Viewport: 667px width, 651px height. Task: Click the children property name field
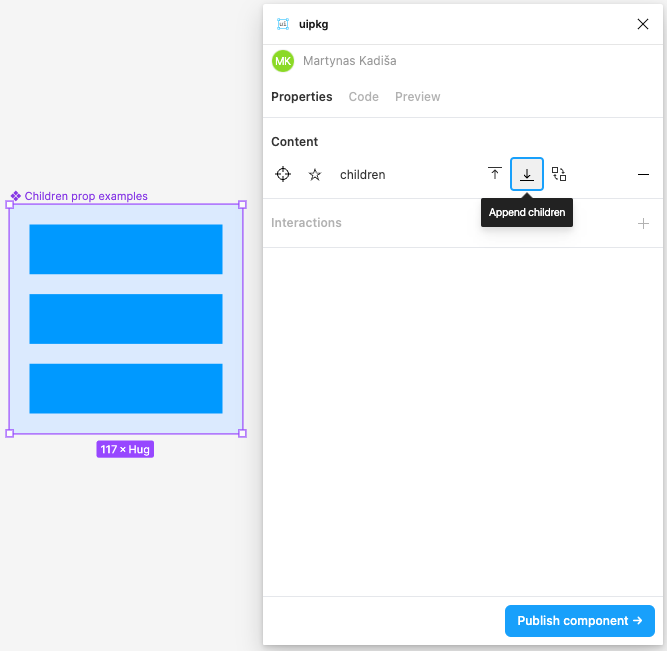pos(363,174)
